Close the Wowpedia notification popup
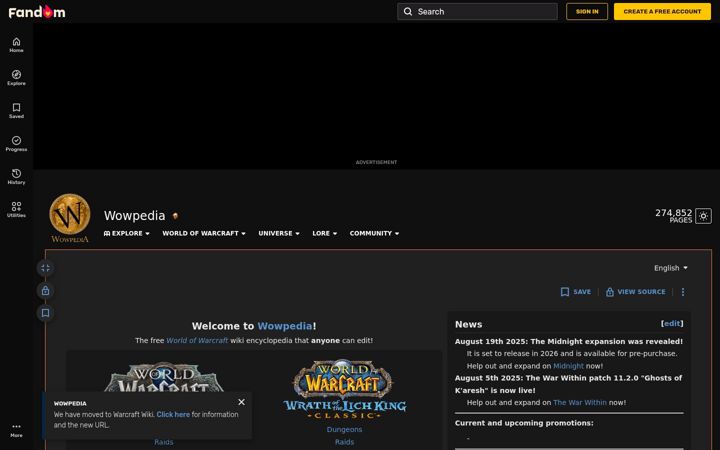This screenshot has width=720, height=450. pyautogui.click(x=242, y=402)
